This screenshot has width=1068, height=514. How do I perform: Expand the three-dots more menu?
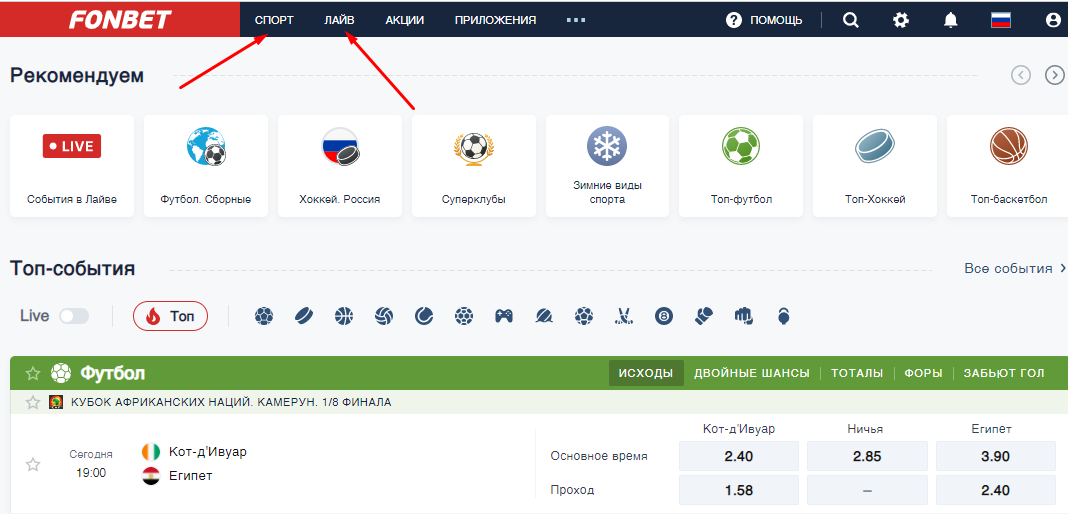click(x=575, y=20)
